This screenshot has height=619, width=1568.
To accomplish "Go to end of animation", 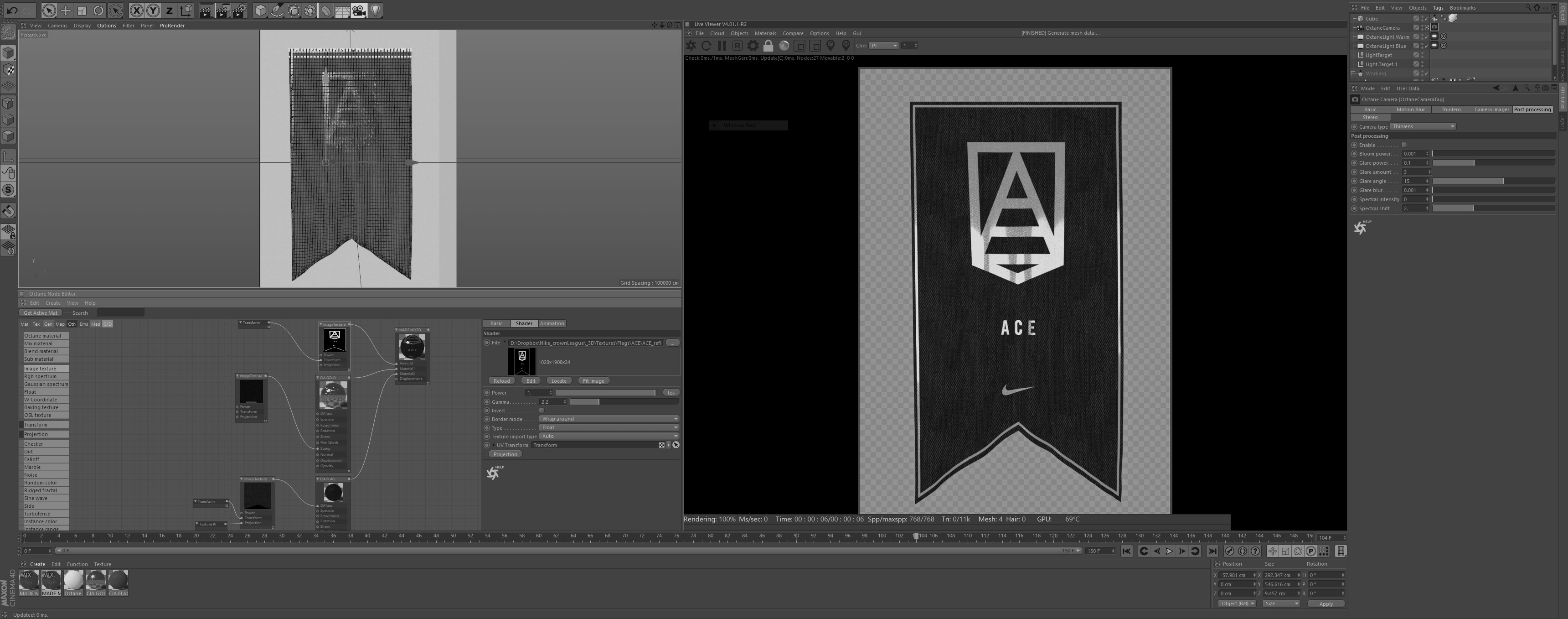I will pos(1212,551).
